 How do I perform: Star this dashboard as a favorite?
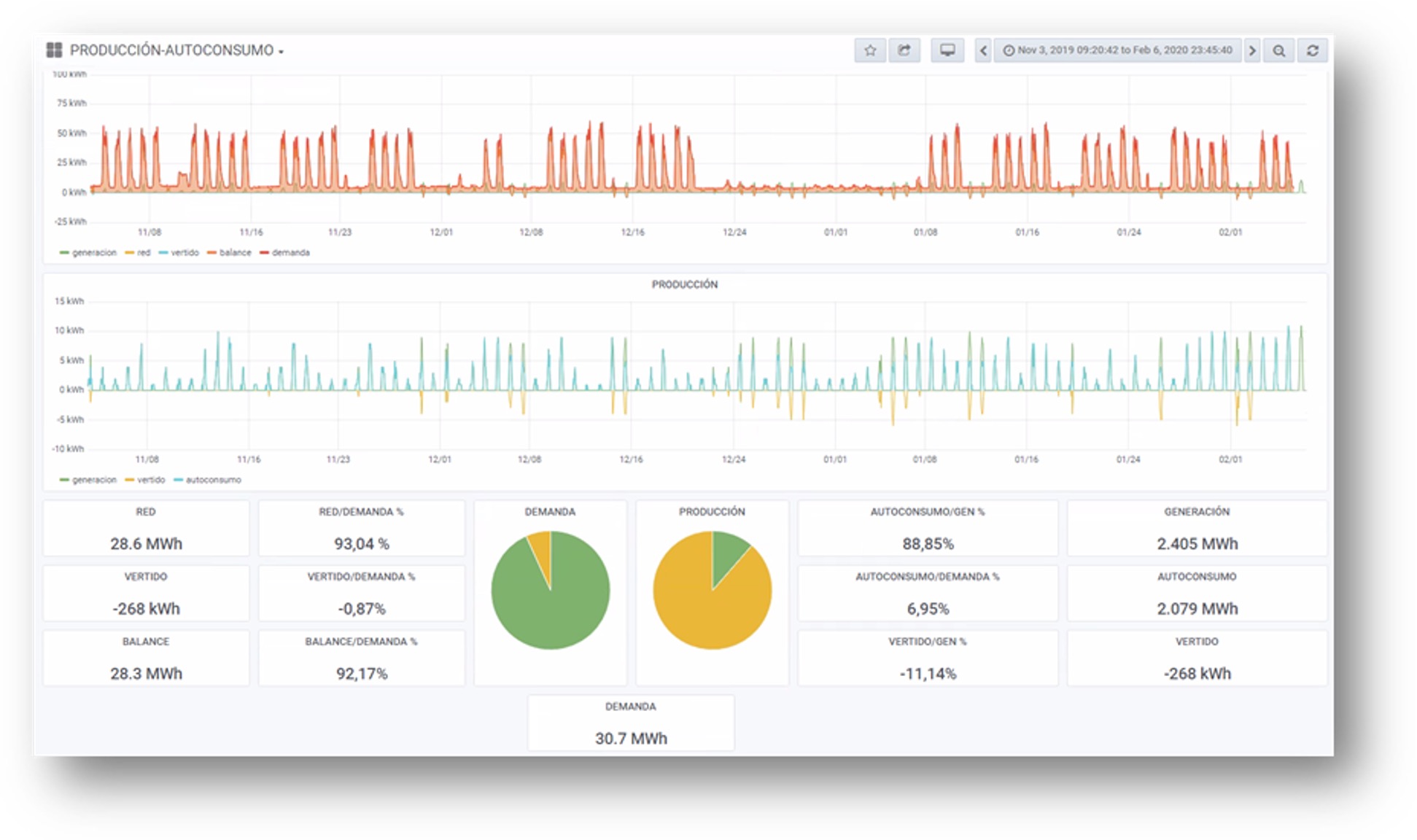click(870, 50)
